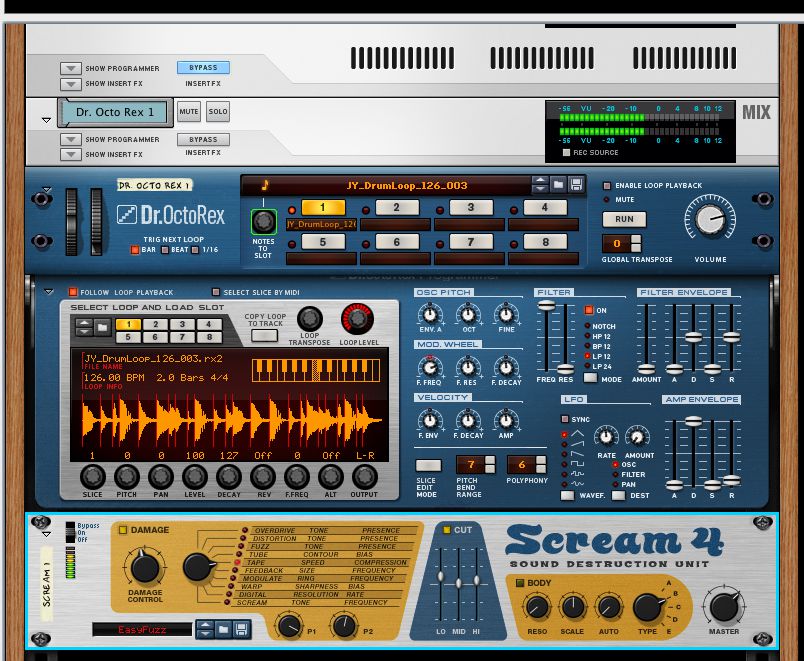The height and width of the screenshot is (661, 804).
Task: Click the Osc Pitch Fine knob
Action: [506, 314]
